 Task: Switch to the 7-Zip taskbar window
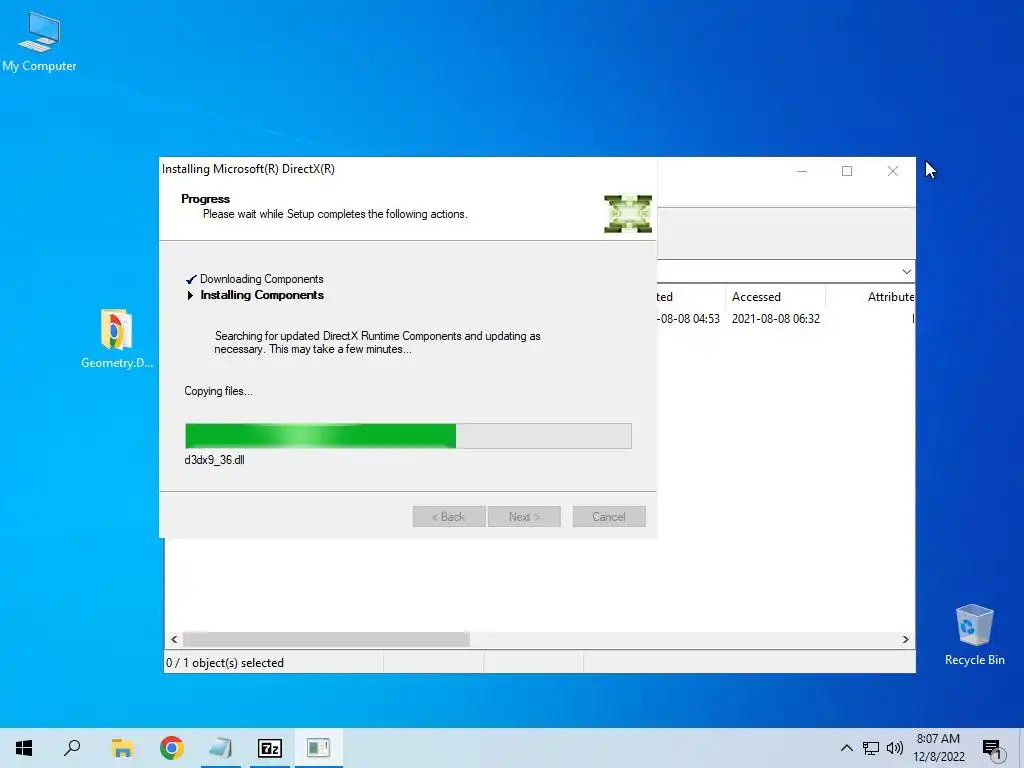click(x=270, y=748)
